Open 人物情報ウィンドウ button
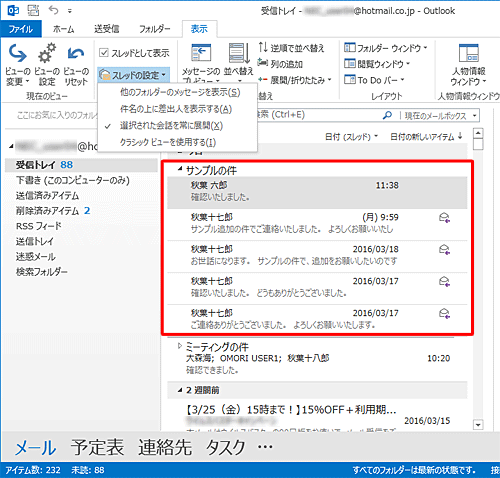The image size is (500, 478). 468,65
